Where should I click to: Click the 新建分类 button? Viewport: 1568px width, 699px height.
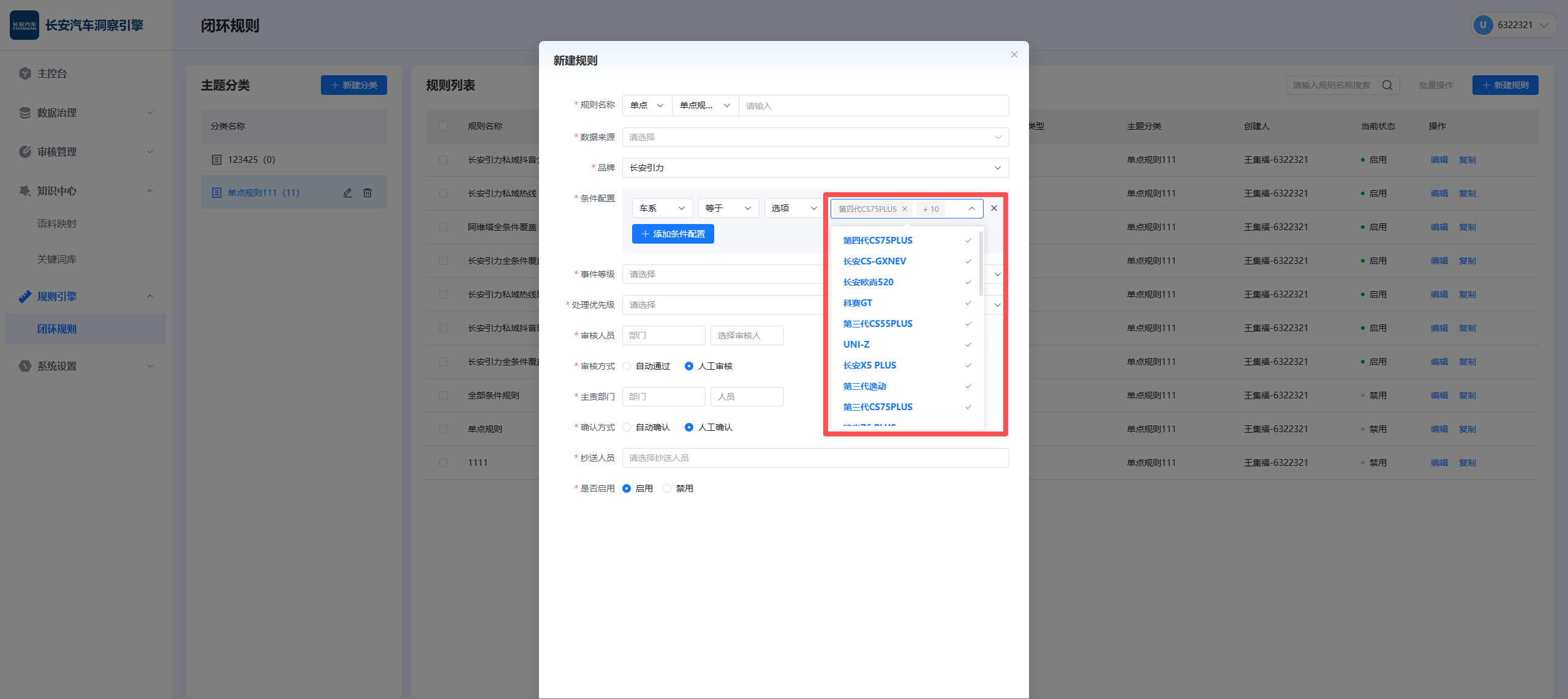(354, 85)
